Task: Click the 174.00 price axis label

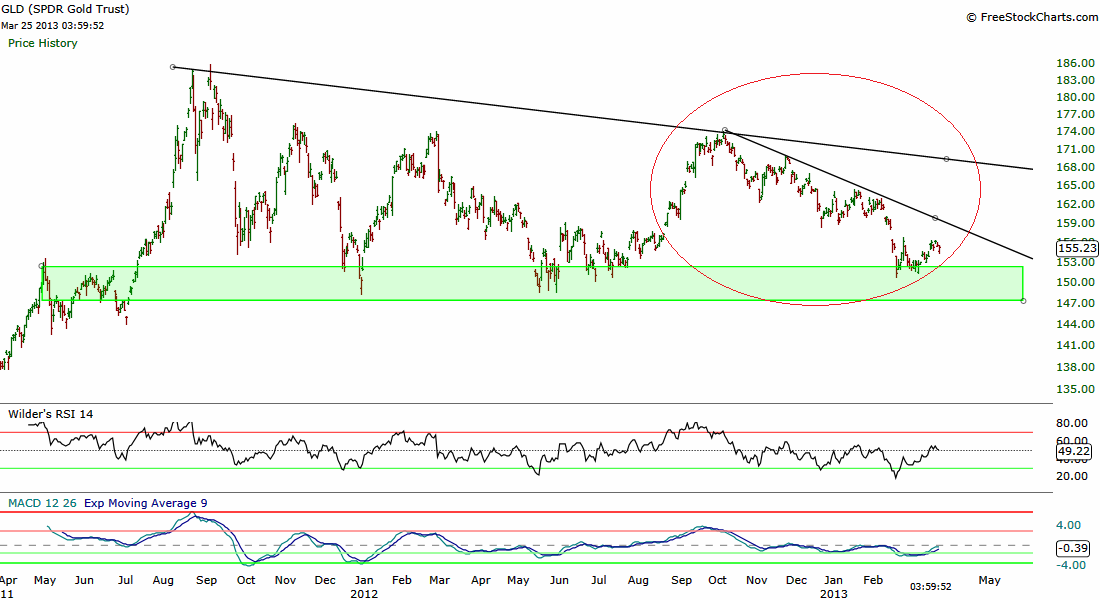Action: click(1075, 131)
